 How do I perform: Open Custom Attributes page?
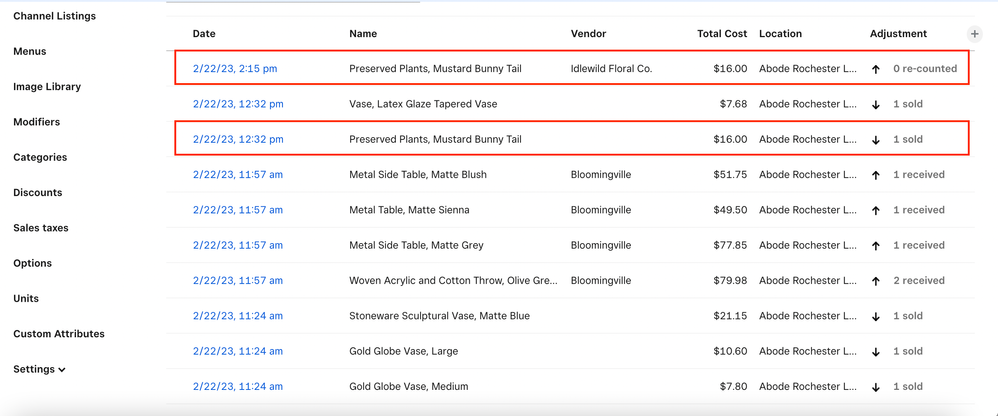click(58, 334)
